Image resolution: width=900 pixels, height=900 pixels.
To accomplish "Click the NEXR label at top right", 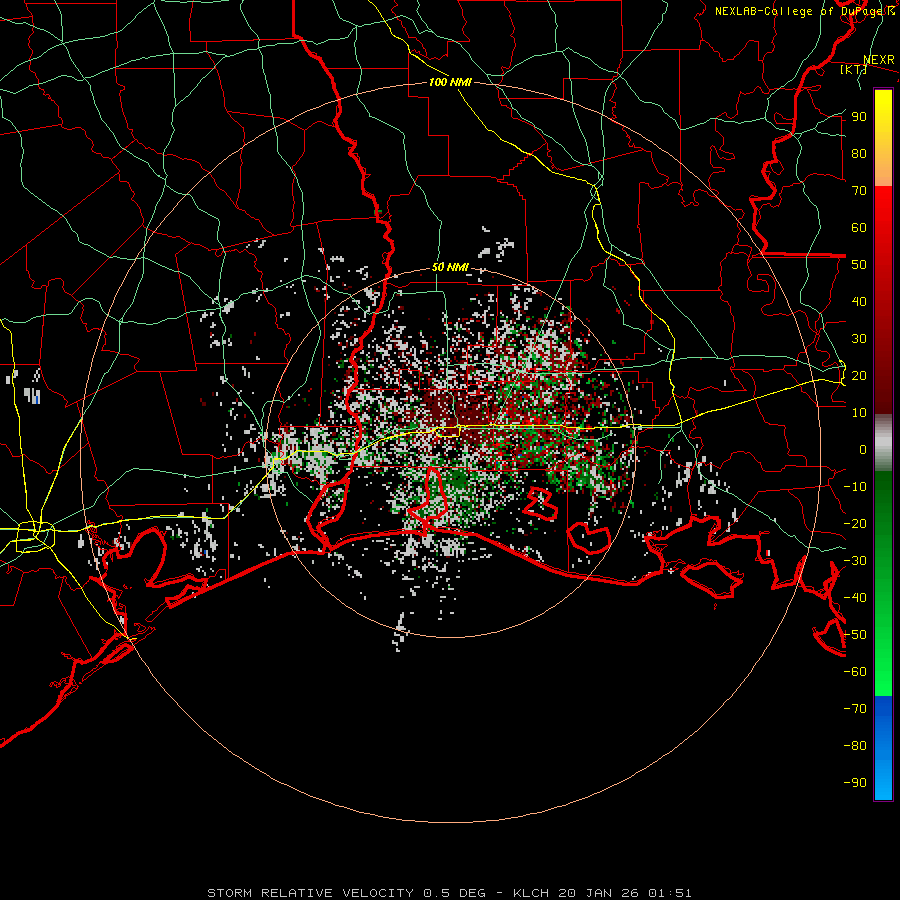I will [879, 60].
